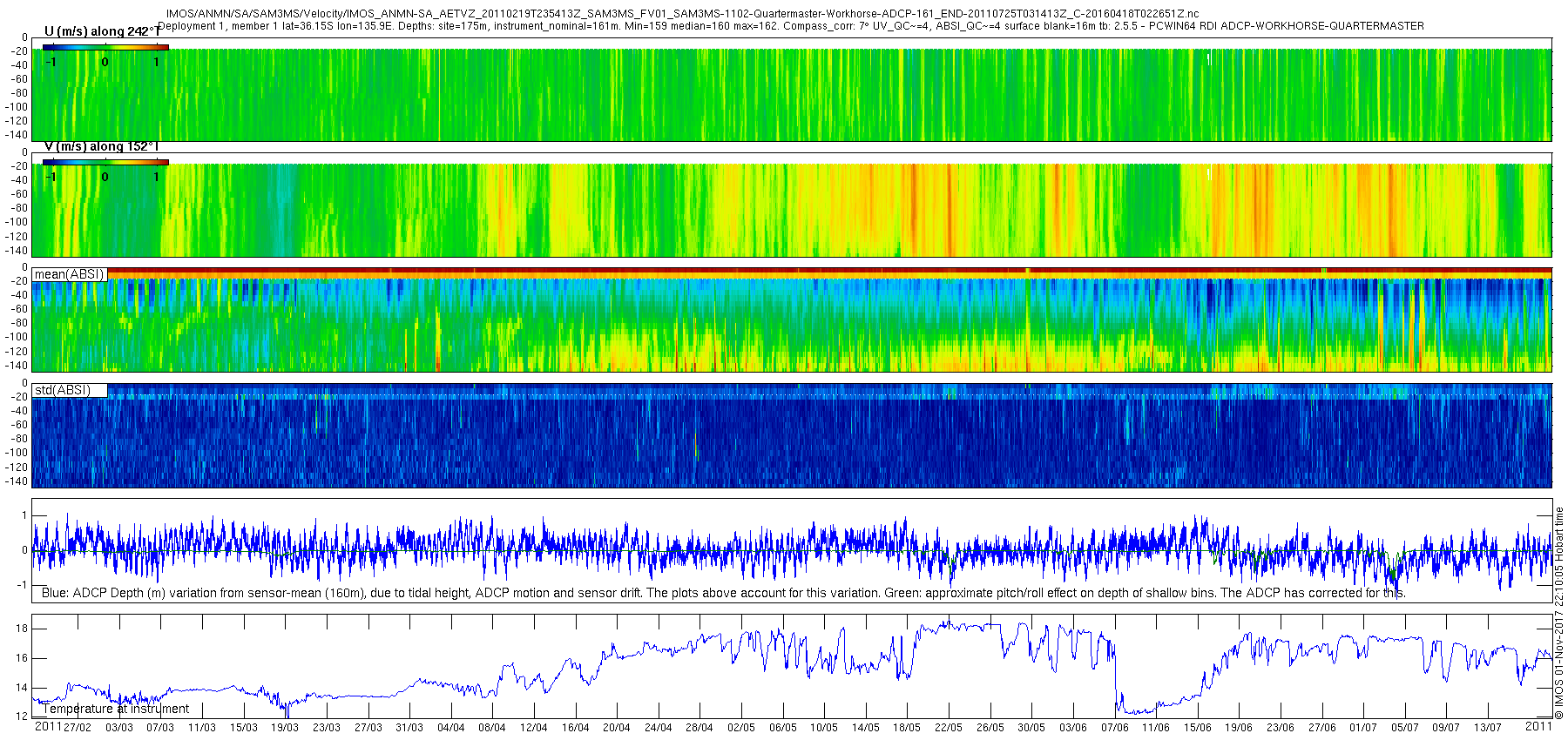Click the '05/07' date tick label
Image resolution: width=1568 pixels, height=740 pixels.
pos(1405,728)
